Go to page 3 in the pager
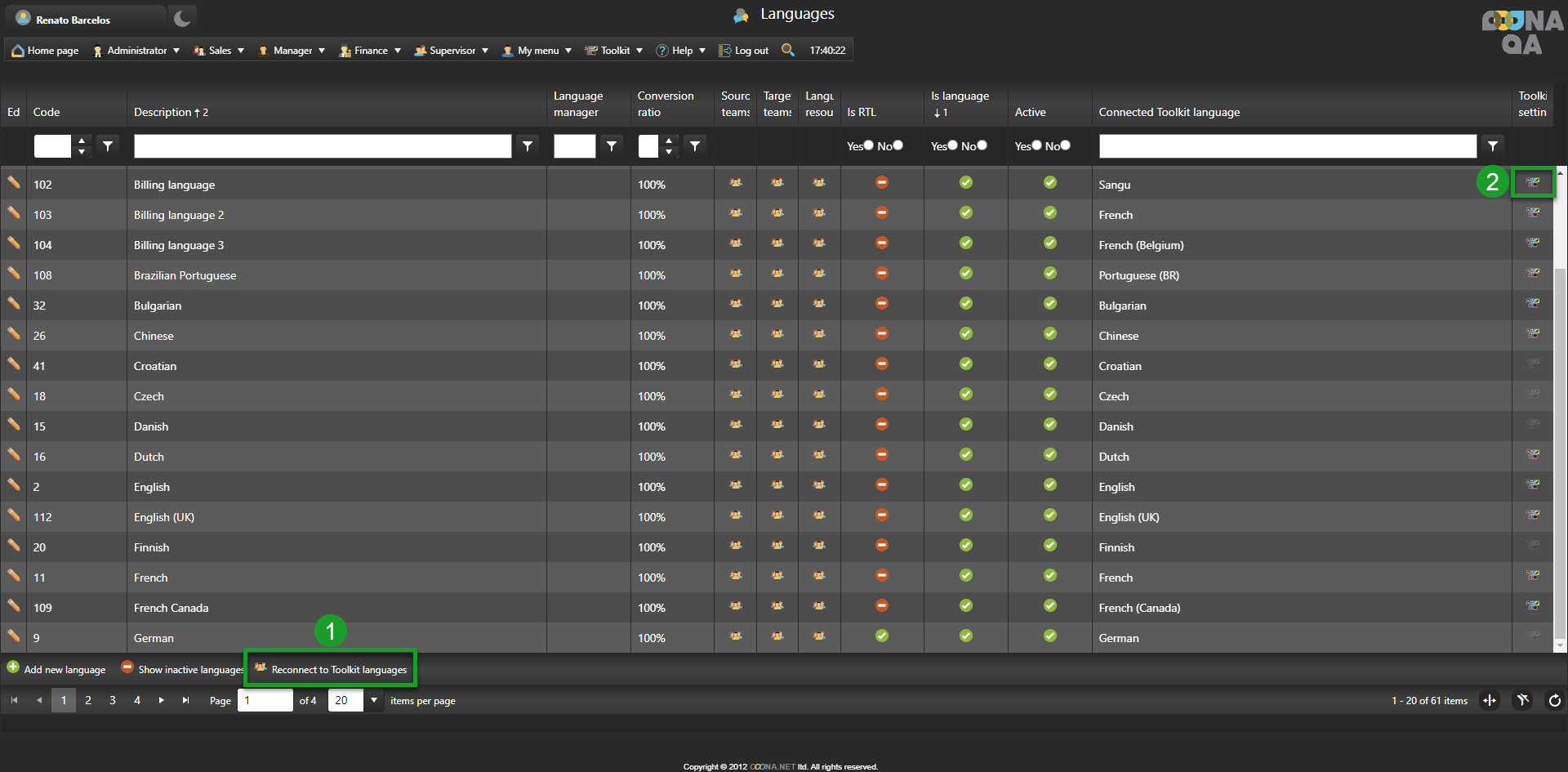The image size is (1568, 772). coord(113,700)
